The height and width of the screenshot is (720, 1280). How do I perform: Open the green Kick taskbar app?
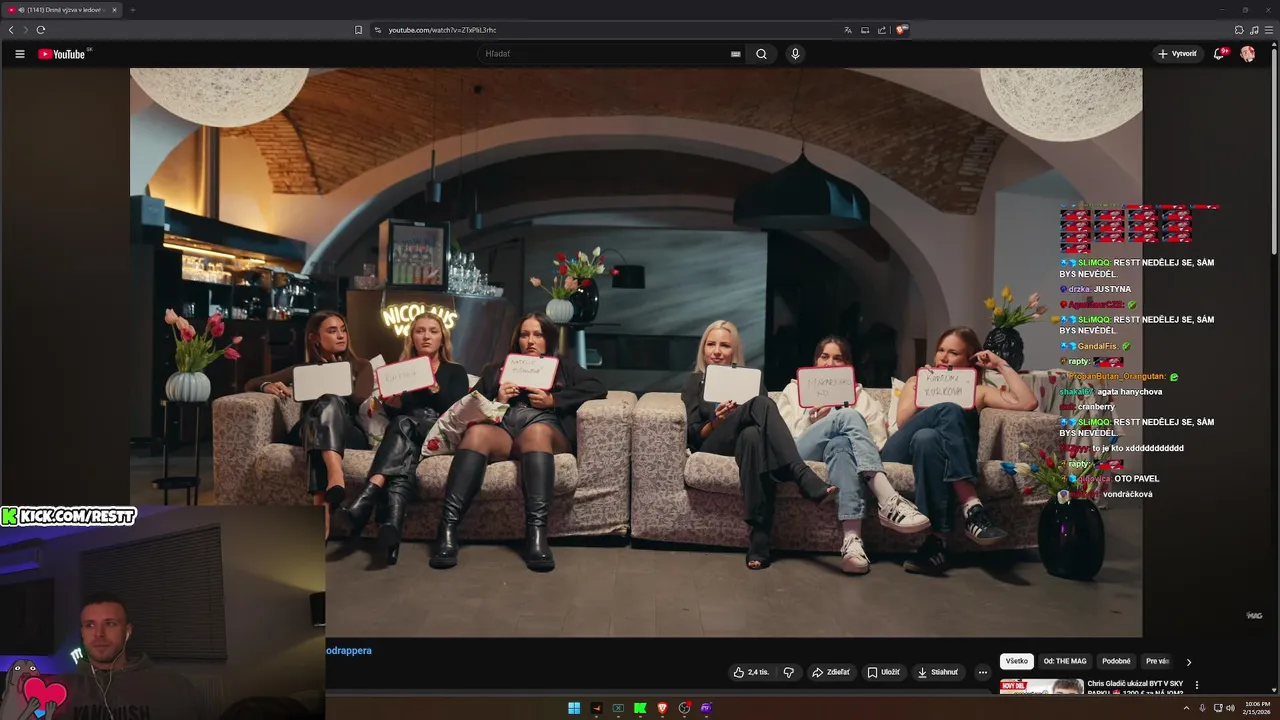(640, 708)
